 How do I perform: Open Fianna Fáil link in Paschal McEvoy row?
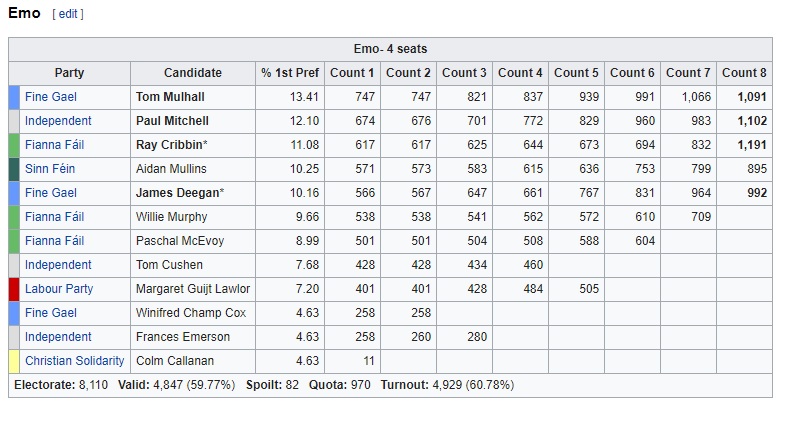(x=55, y=241)
